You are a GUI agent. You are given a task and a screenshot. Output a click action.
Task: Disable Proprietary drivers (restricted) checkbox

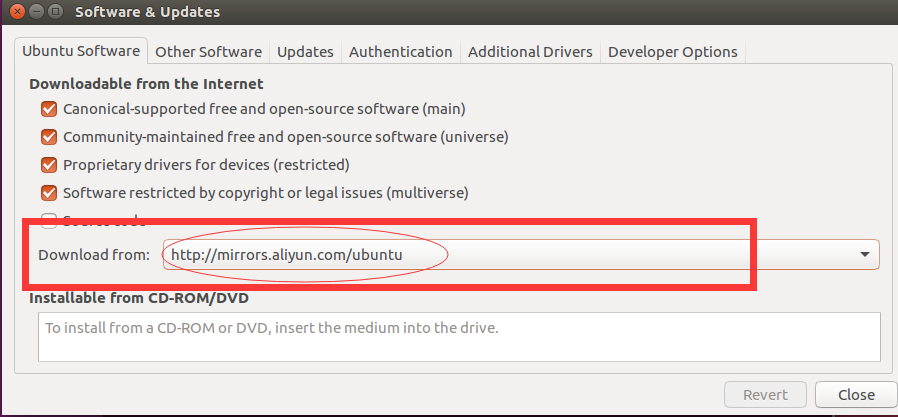pos(48,164)
